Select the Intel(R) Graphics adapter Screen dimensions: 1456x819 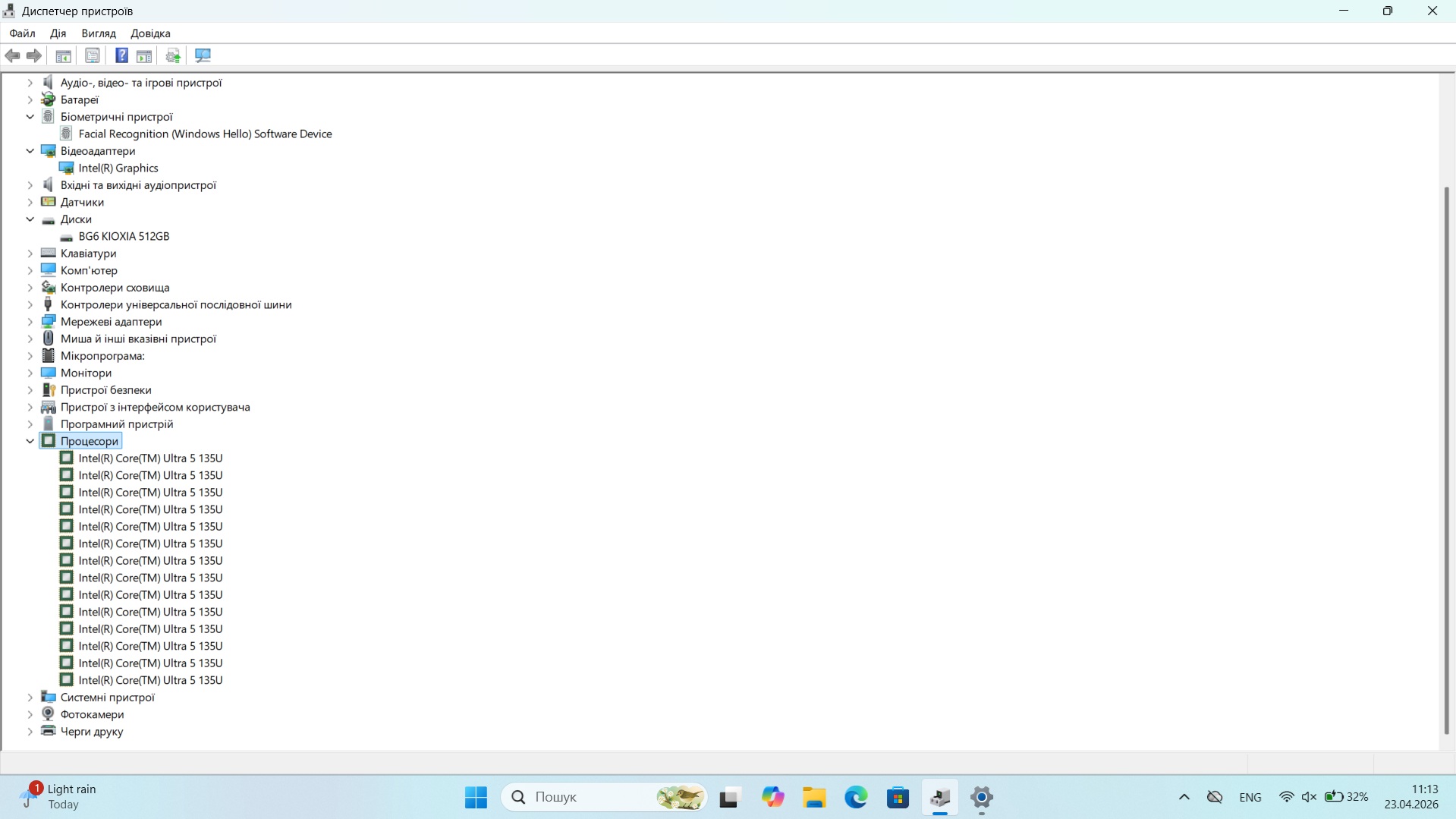click(118, 168)
